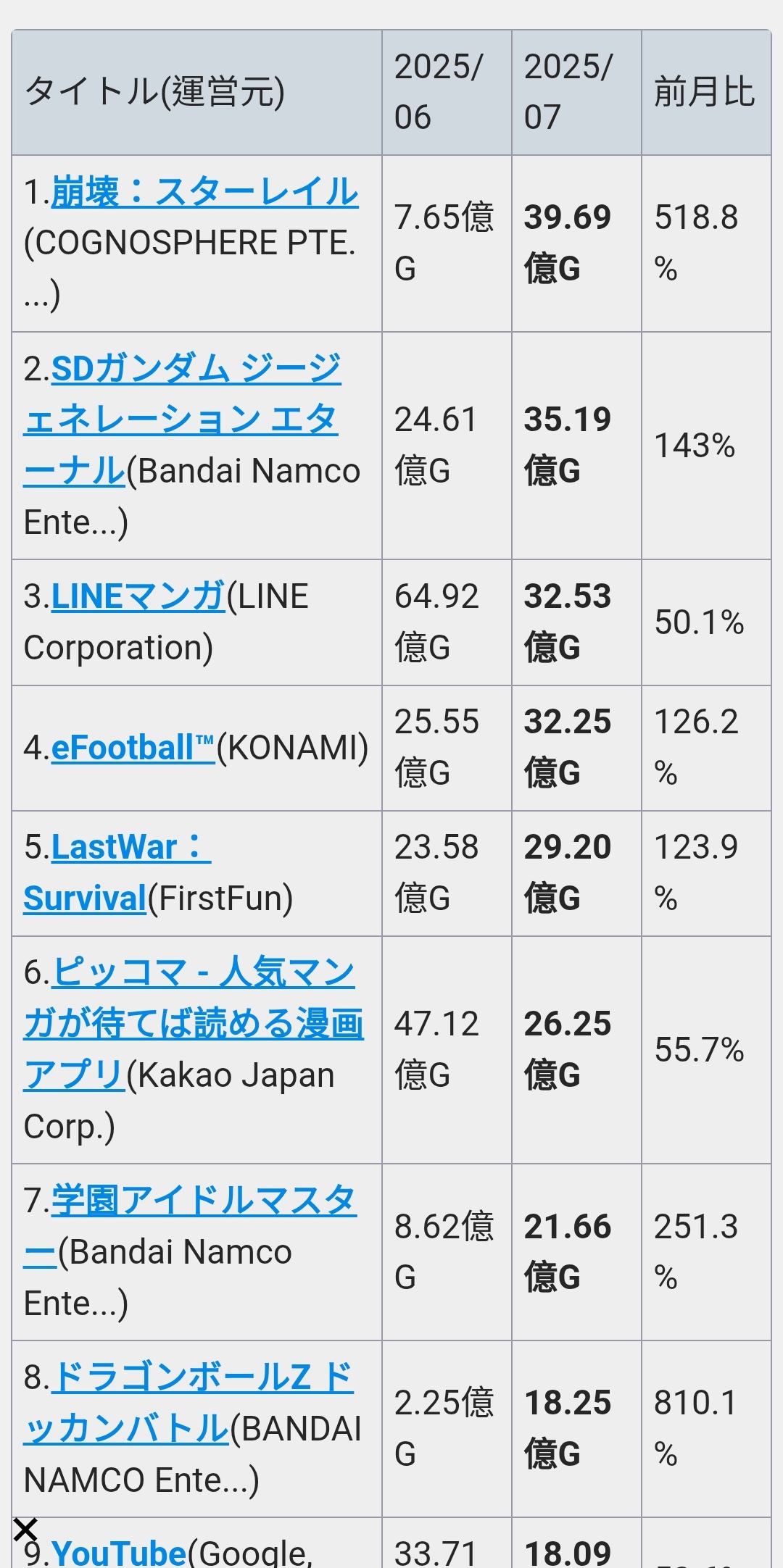Click the 前月比 column header
This screenshot has width=783, height=1568.
tap(706, 93)
